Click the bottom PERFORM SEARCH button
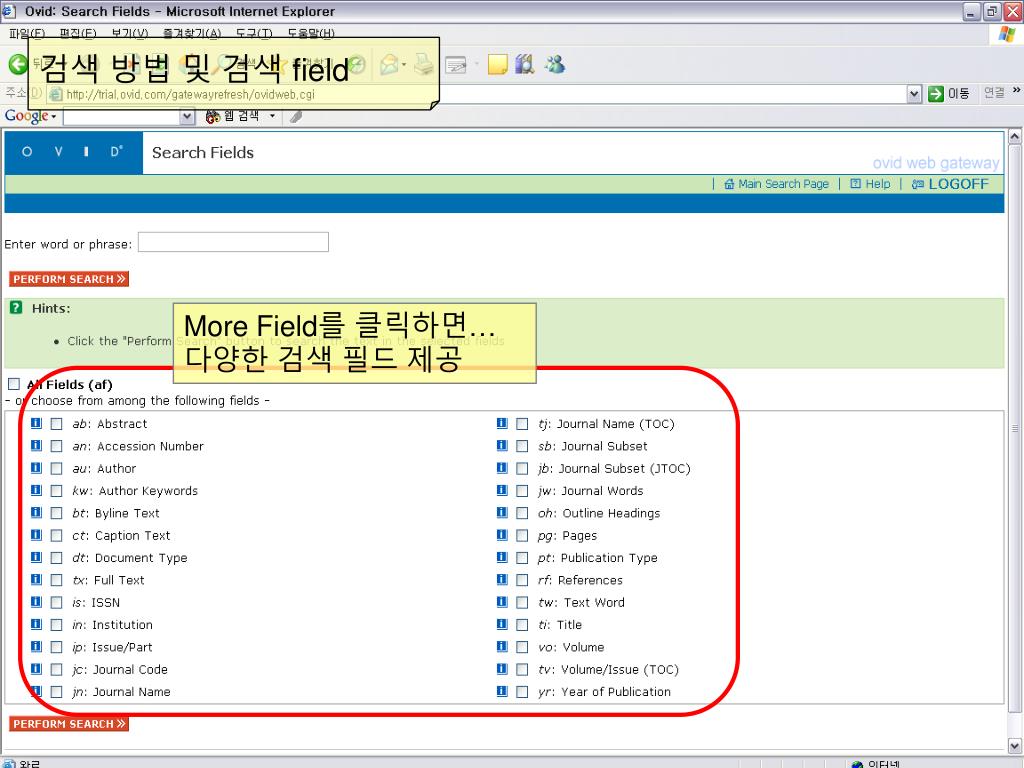1024x768 pixels. click(x=69, y=724)
